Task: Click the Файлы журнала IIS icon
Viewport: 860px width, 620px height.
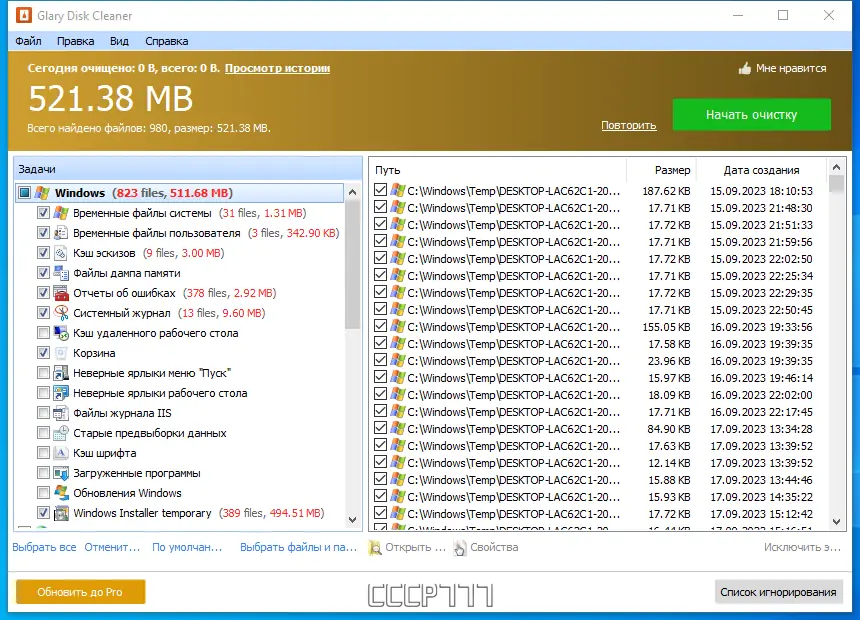Action: (61, 413)
